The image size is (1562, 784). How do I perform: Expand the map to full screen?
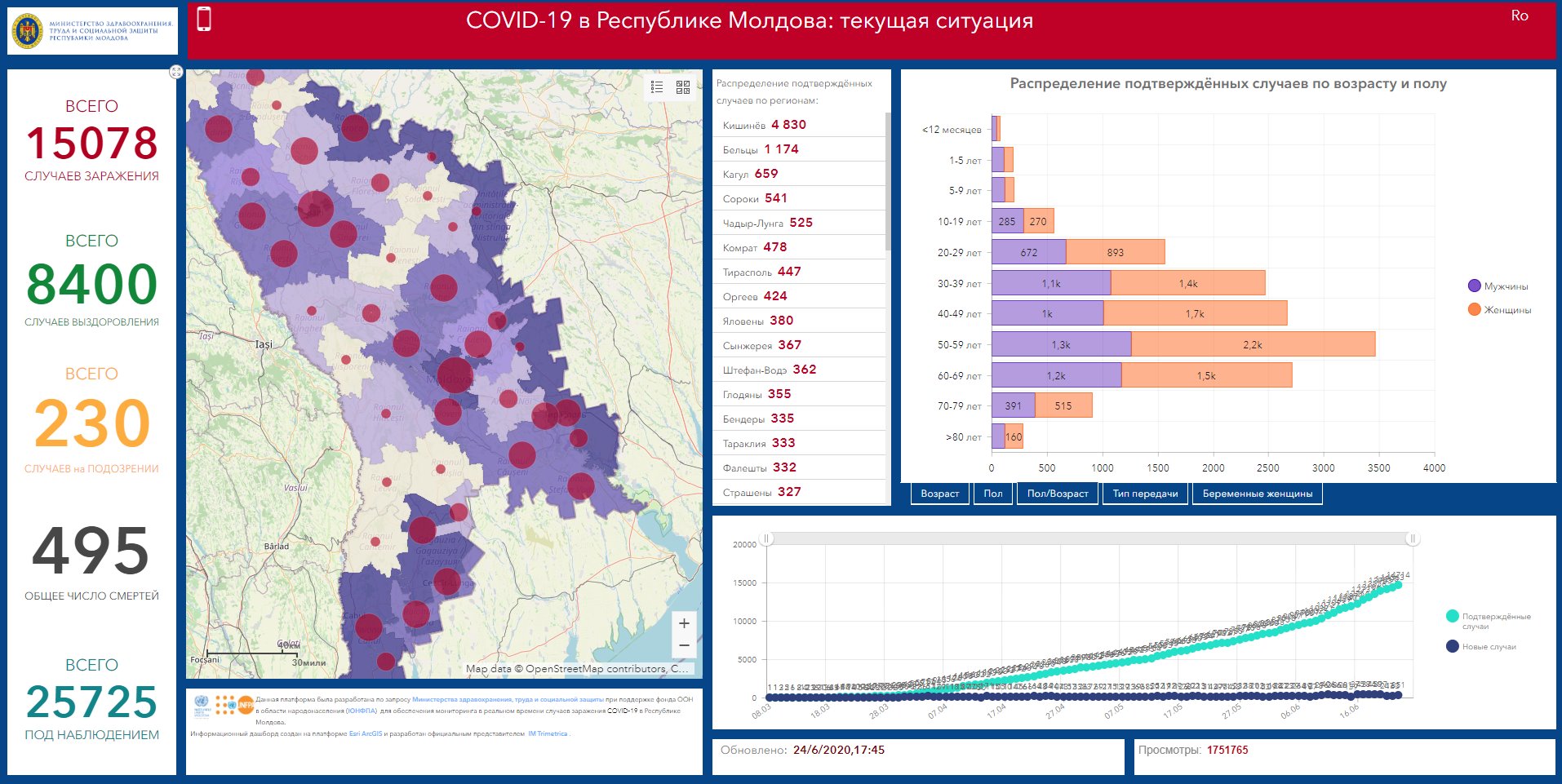coord(176,72)
